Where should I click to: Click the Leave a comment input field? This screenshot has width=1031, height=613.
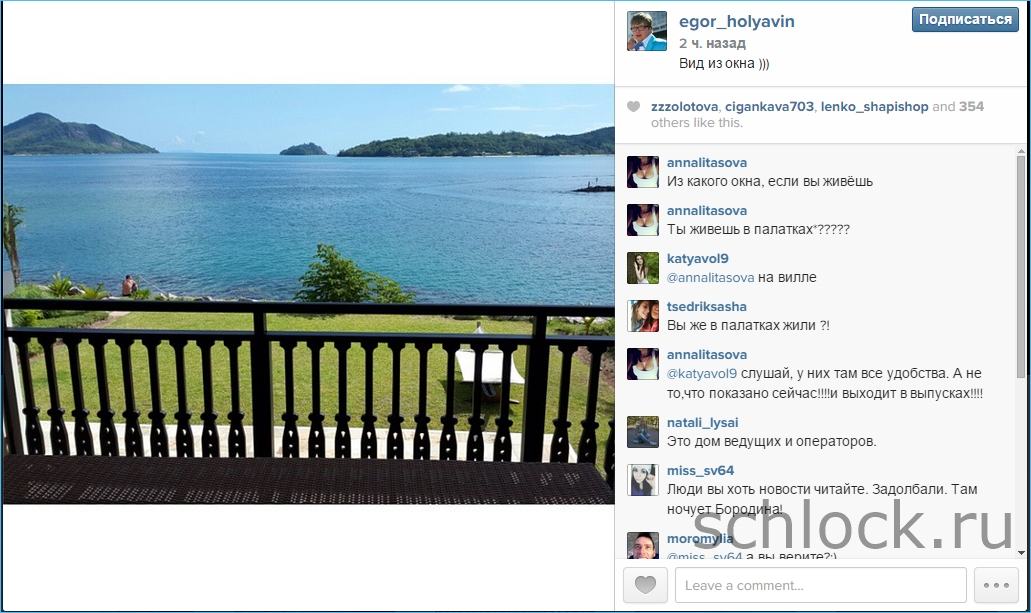tap(821, 585)
